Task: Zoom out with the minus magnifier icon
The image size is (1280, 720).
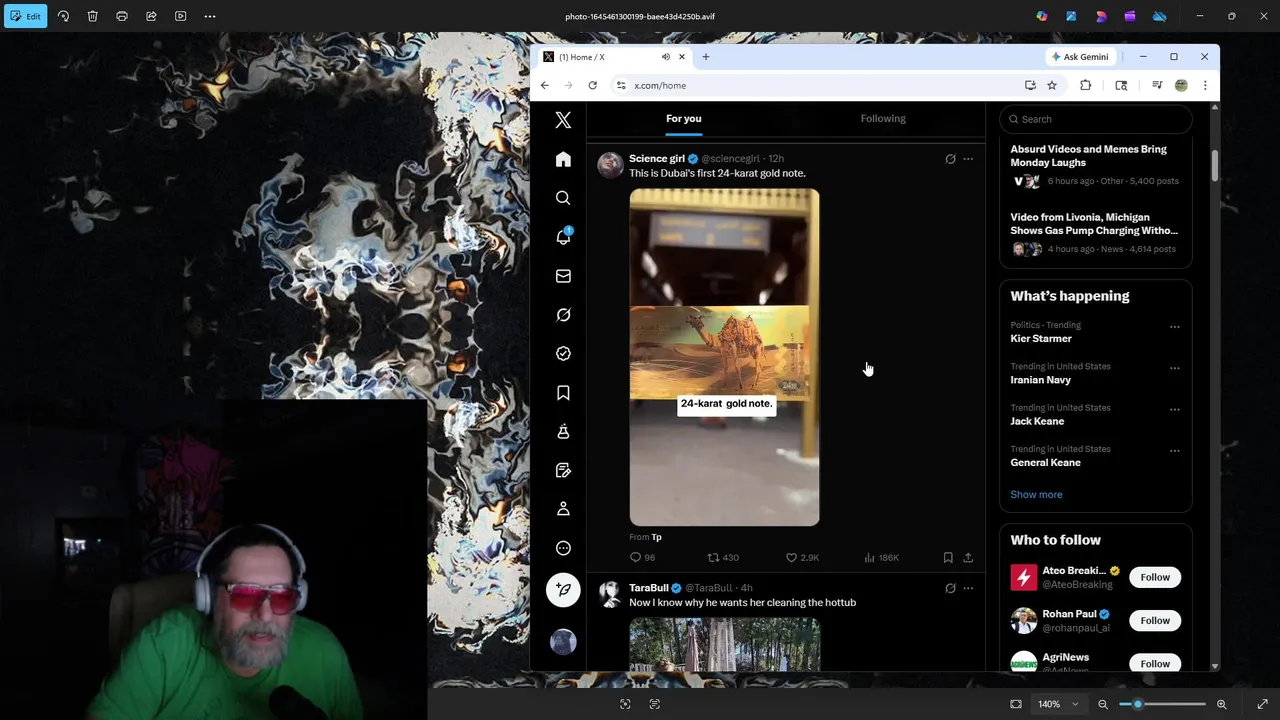Action: click(x=1103, y=704)
